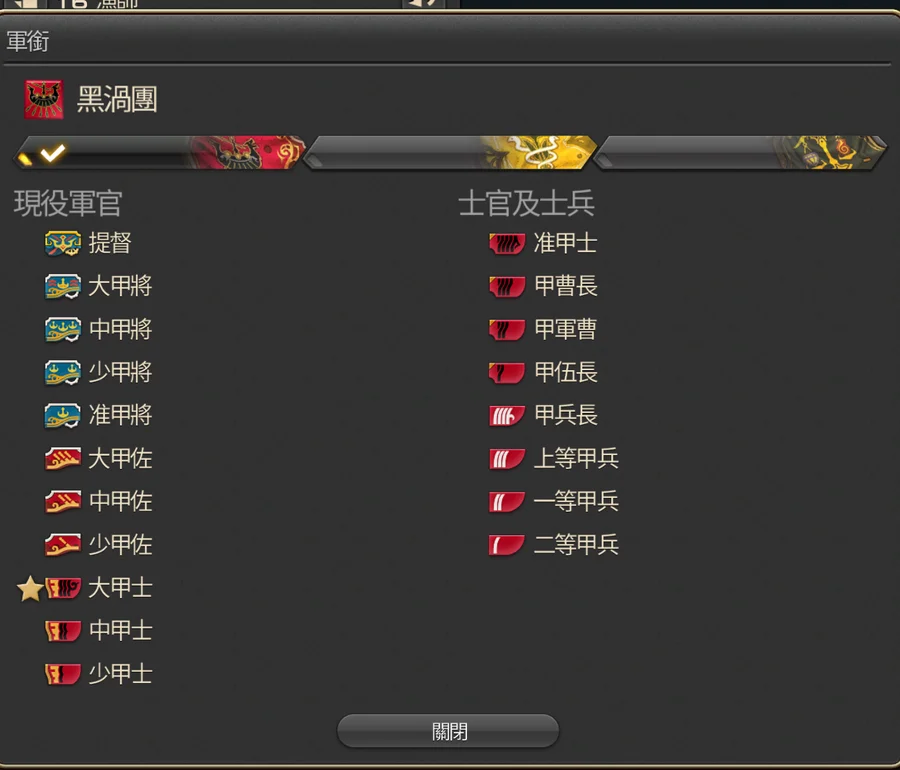900x770 pixels.
Task: Click the 大甲佐 red rank icon
Action: (63, 458)
